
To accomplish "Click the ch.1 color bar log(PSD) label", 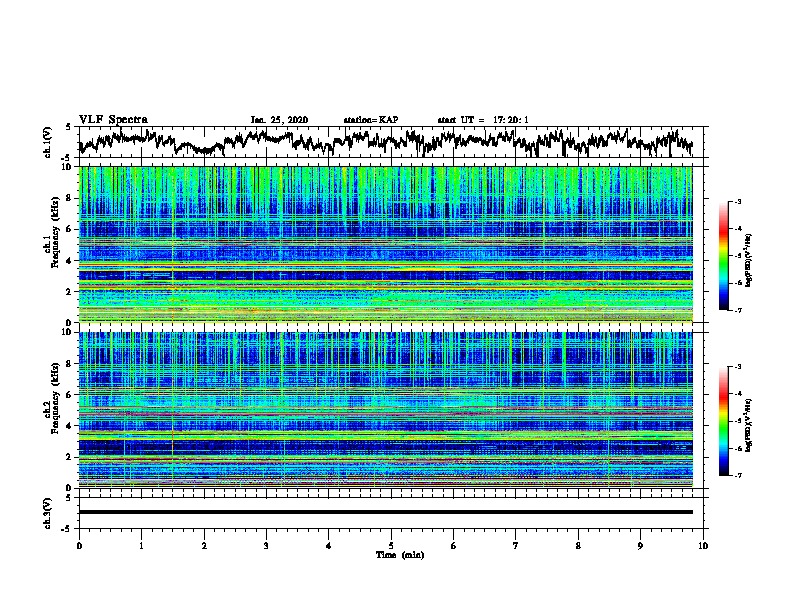I will [x=749, y=260].
